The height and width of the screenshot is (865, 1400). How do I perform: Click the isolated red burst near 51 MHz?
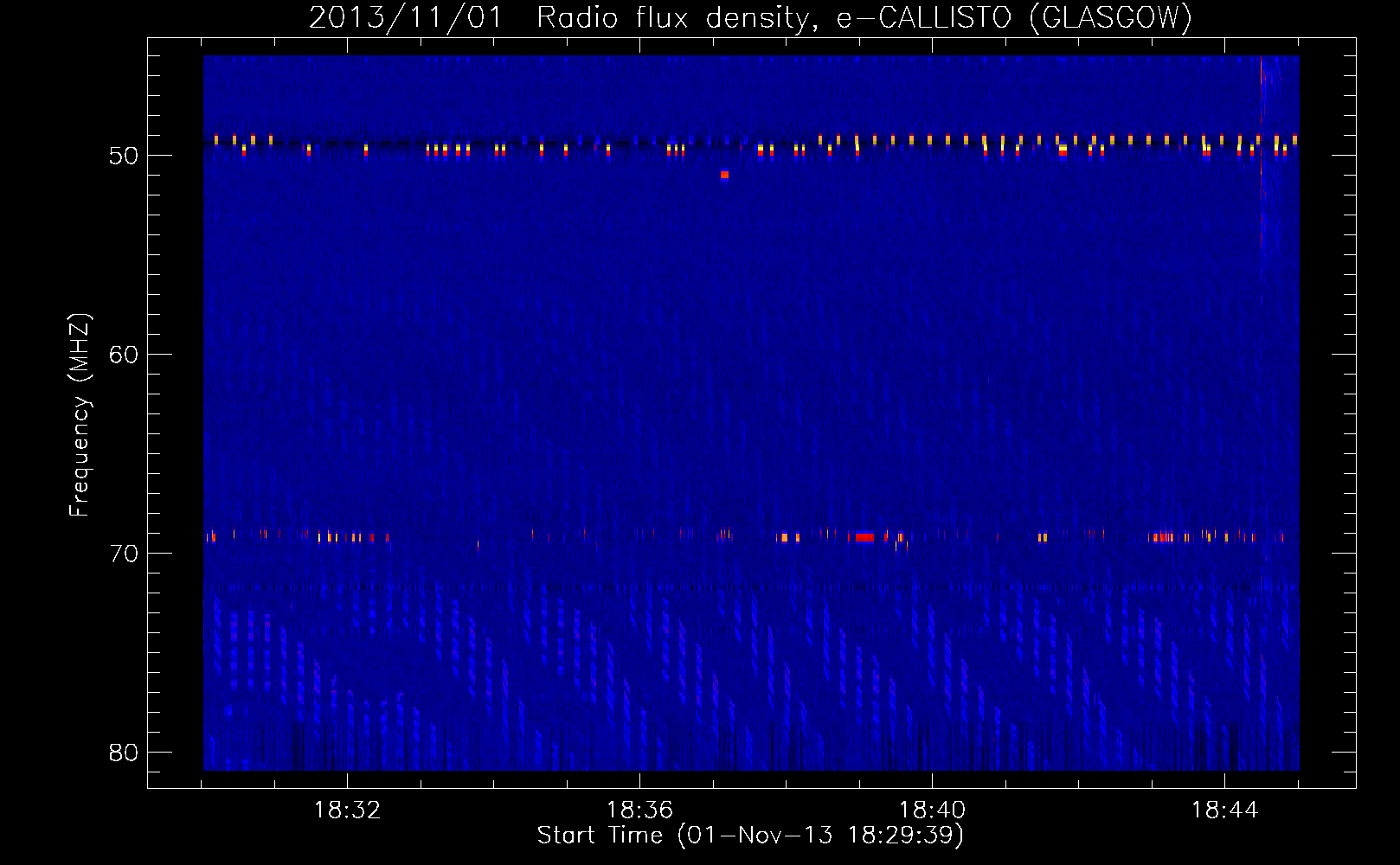(725, 175)
